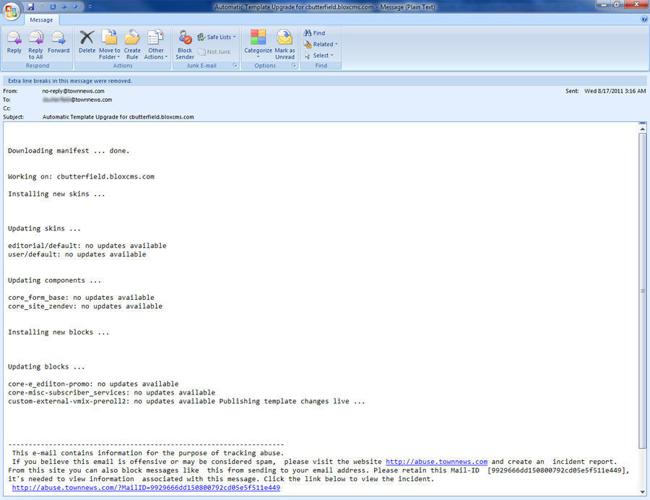Screen dimensions: 650x500
Task: Click the 'core_form_base' line
Action: (x=81, y=297)
